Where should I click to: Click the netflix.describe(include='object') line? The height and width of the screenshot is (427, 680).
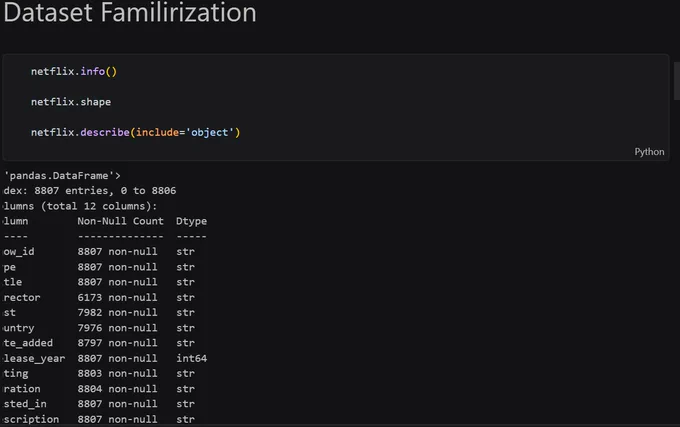click(x=135, y=132)
